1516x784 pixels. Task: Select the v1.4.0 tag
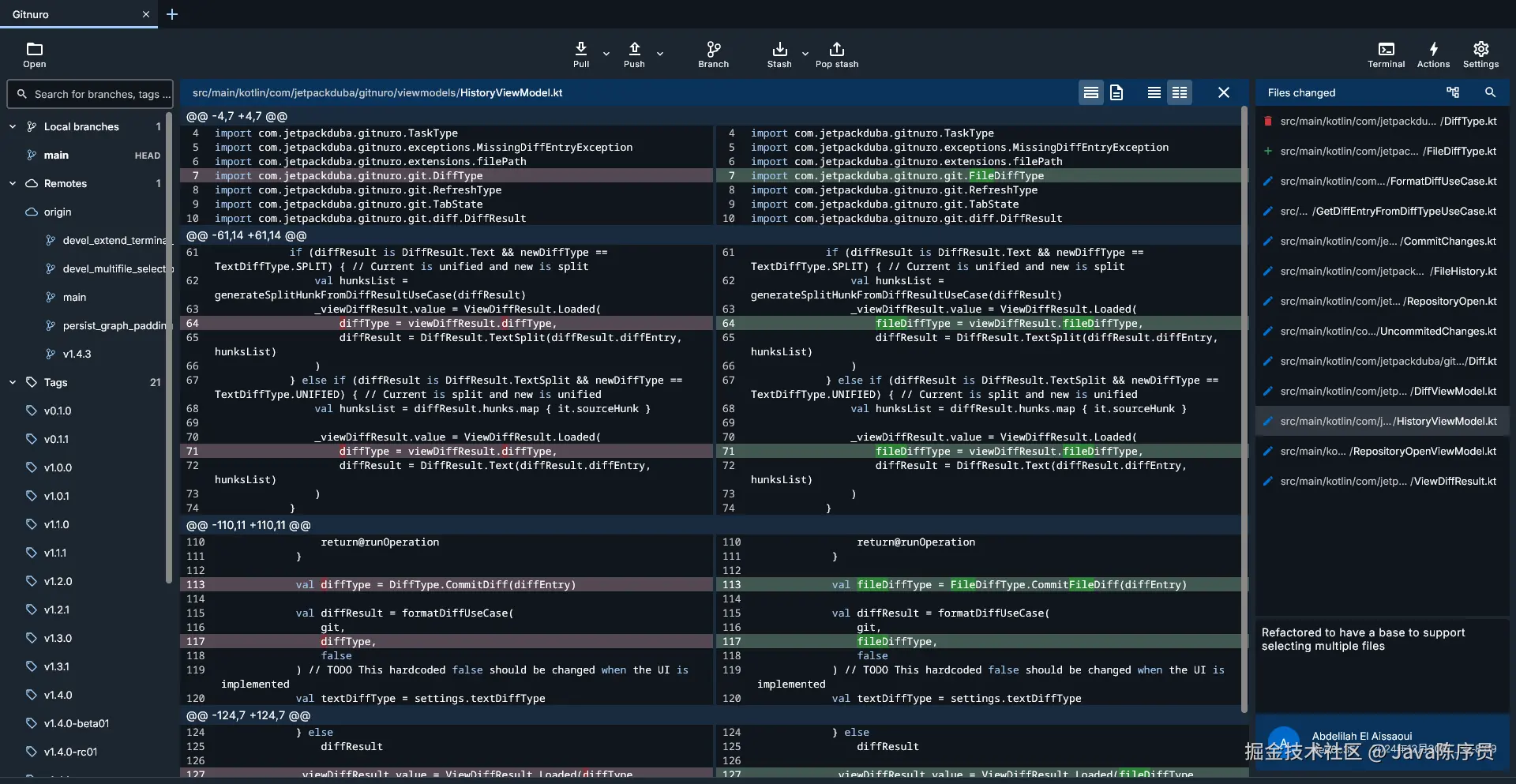58,695
